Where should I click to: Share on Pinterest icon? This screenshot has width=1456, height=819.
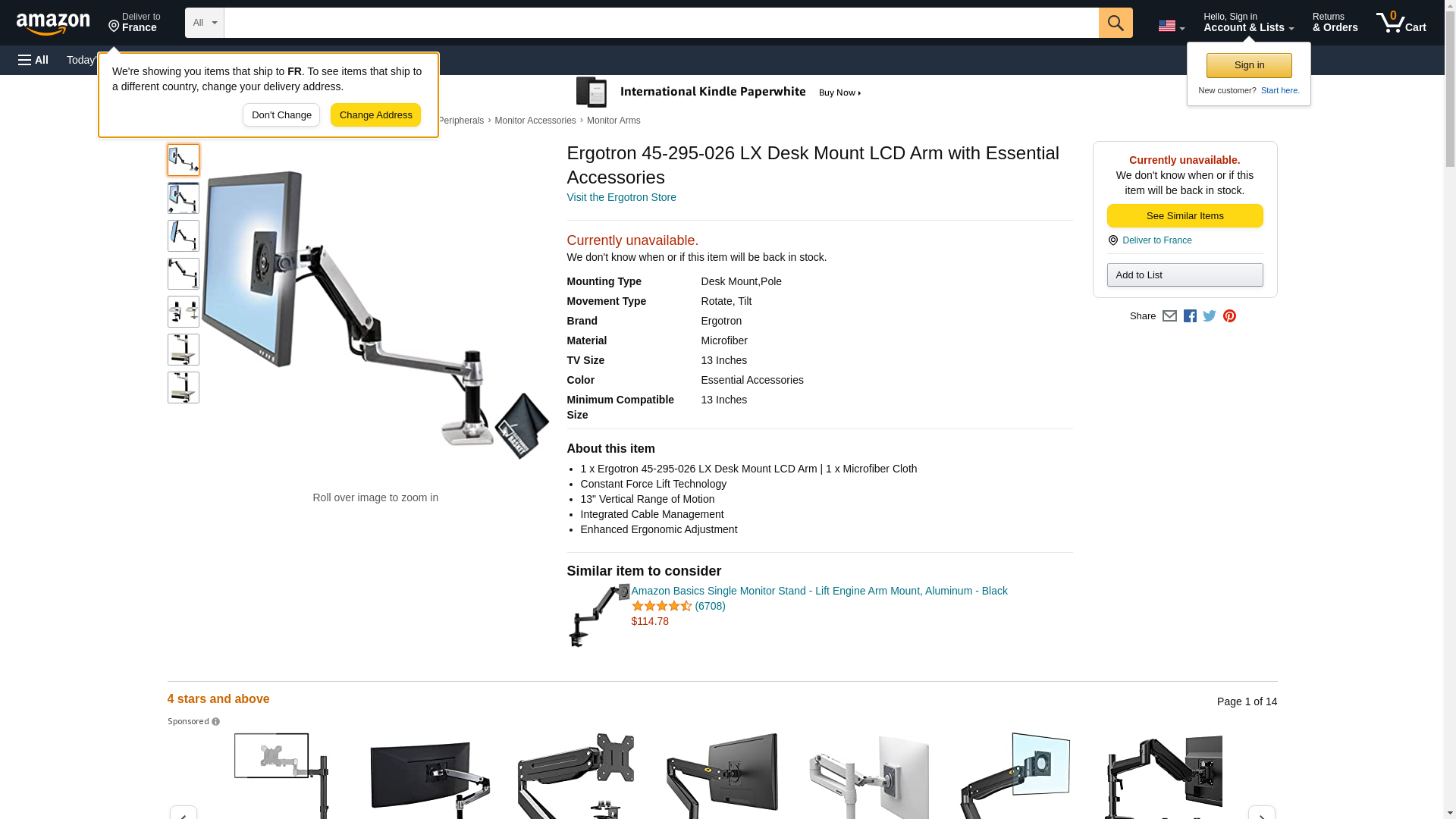point(1229,316)
